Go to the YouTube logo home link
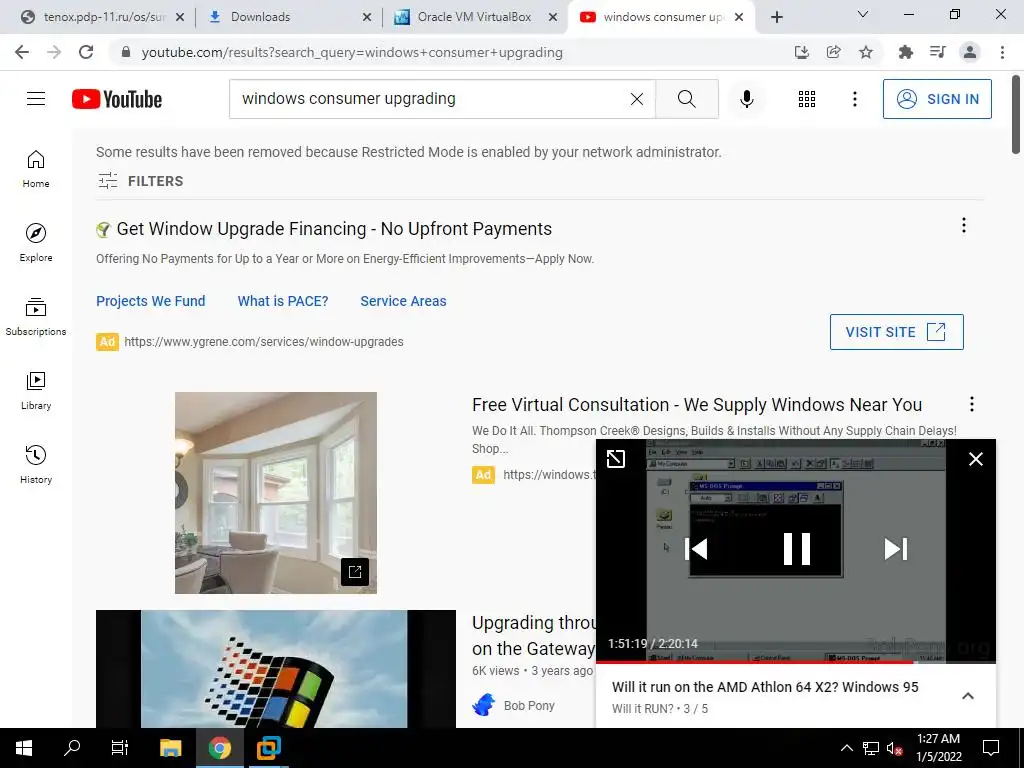The height and width of the screenshot is (768, 1024). (x=117, y=99)
